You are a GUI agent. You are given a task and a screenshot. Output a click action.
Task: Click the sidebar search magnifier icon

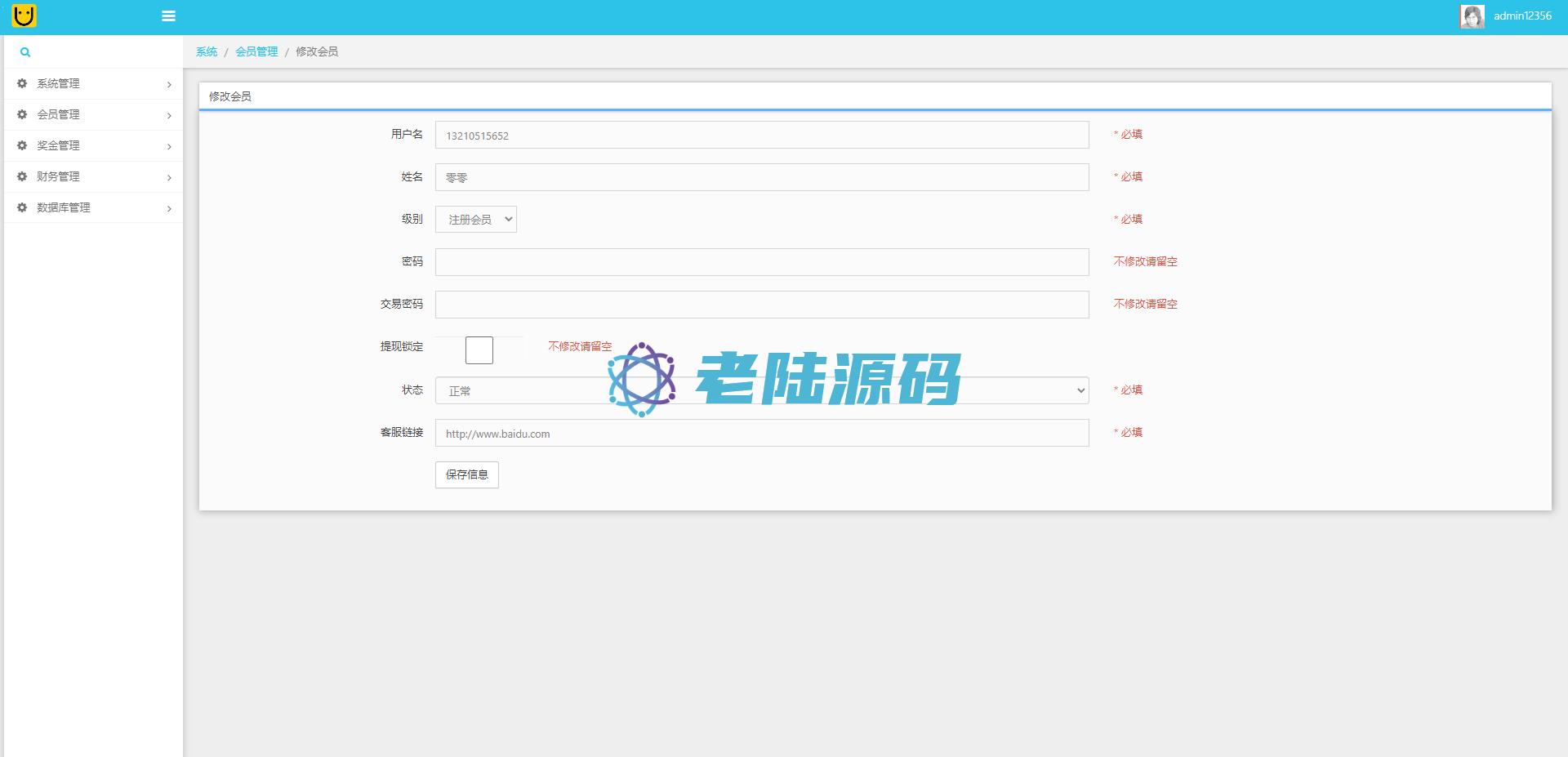tap(25, 52)
